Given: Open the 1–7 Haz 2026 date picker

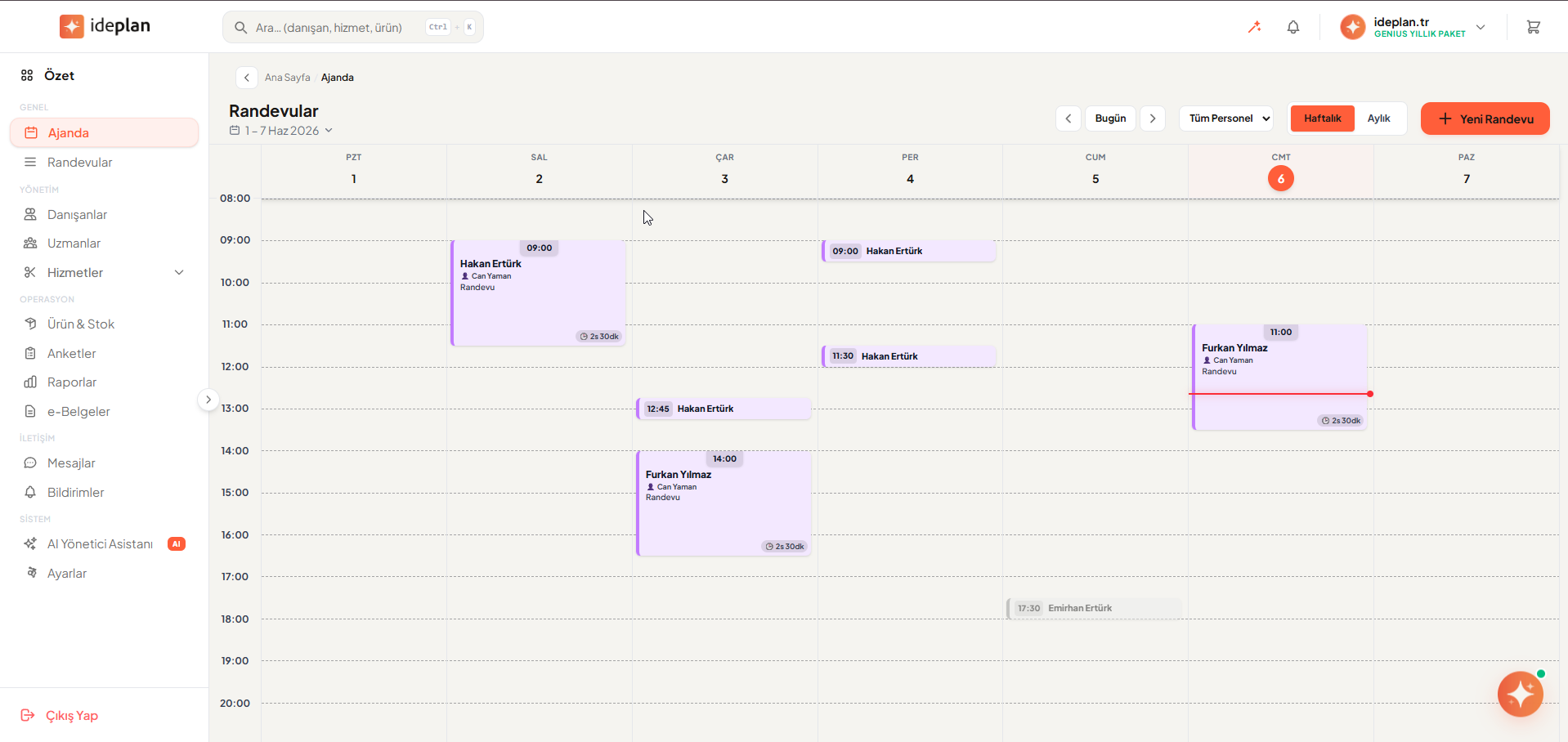Looking at the screenshot, I should (x=281, y=131).
